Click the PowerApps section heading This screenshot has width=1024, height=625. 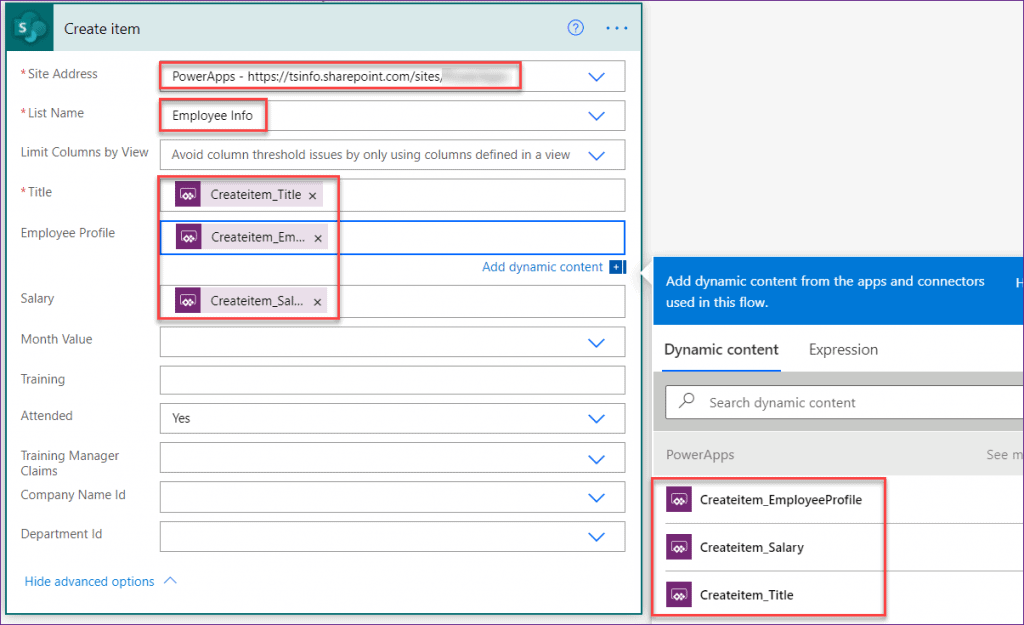tap(700, 455)
